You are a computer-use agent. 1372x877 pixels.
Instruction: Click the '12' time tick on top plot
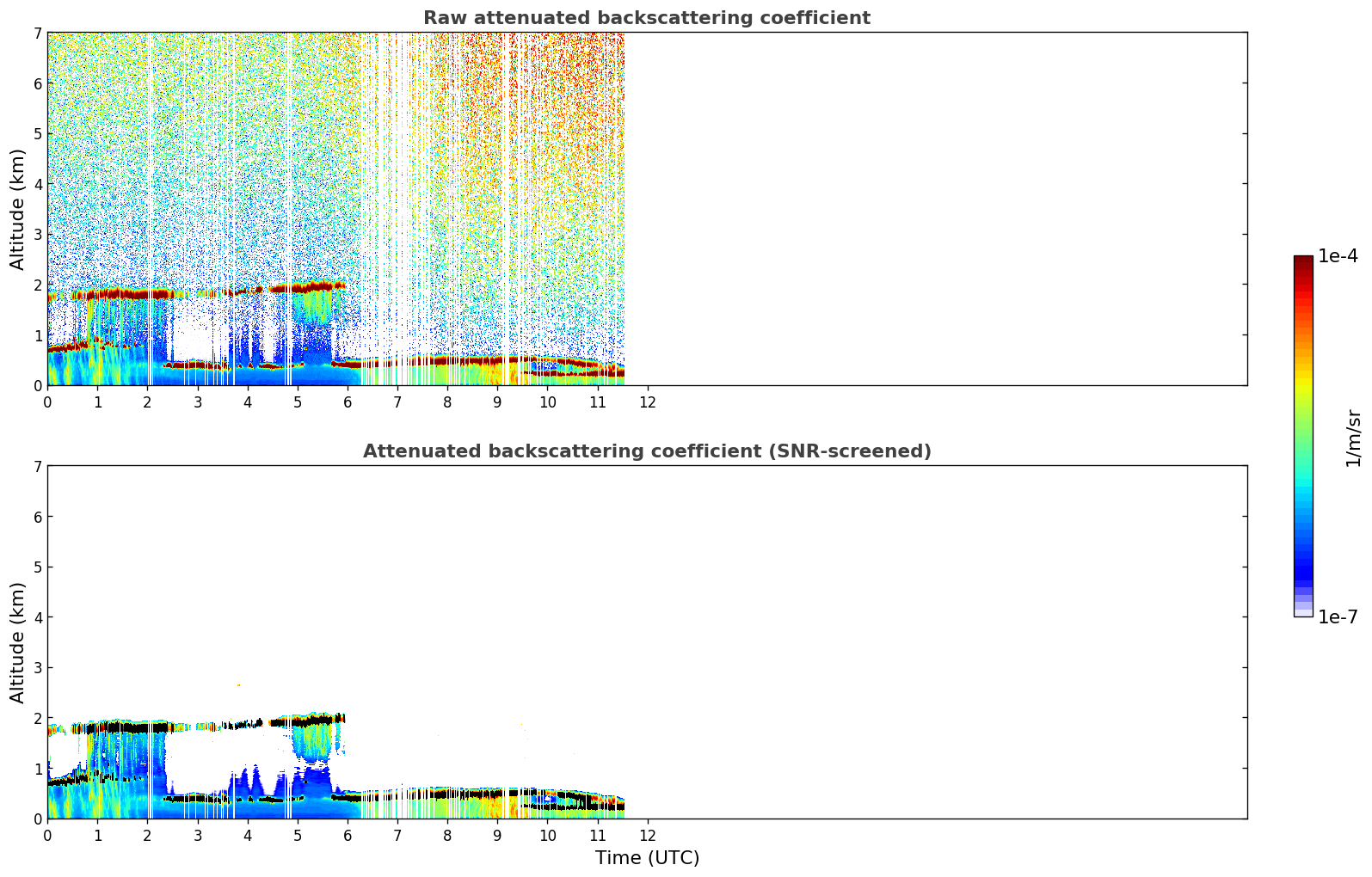click(648, 402)
